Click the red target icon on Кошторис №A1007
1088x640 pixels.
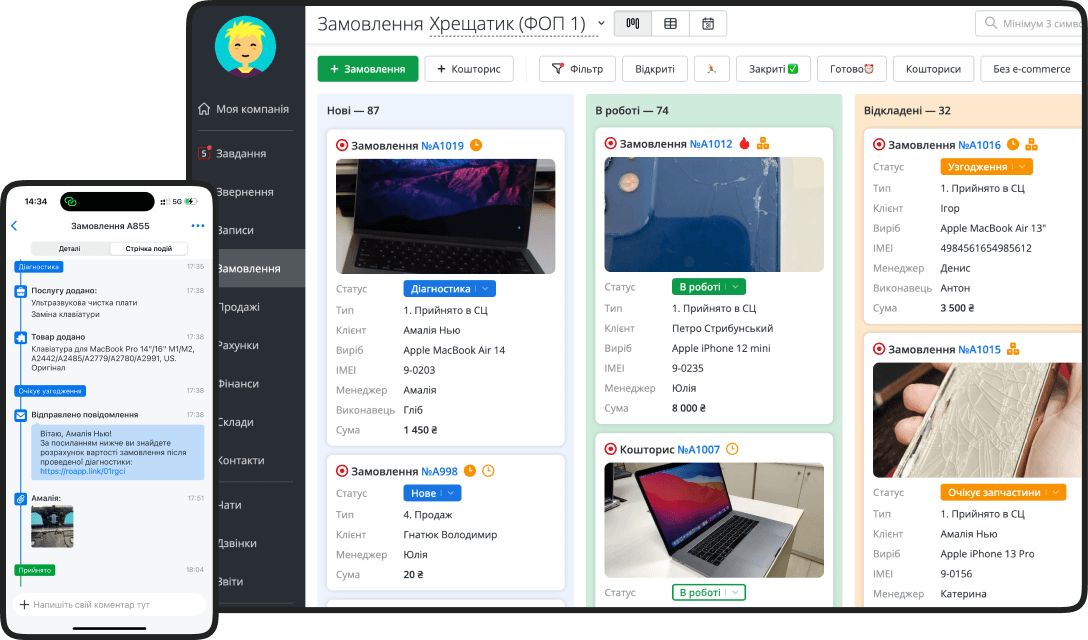[611, 449]
